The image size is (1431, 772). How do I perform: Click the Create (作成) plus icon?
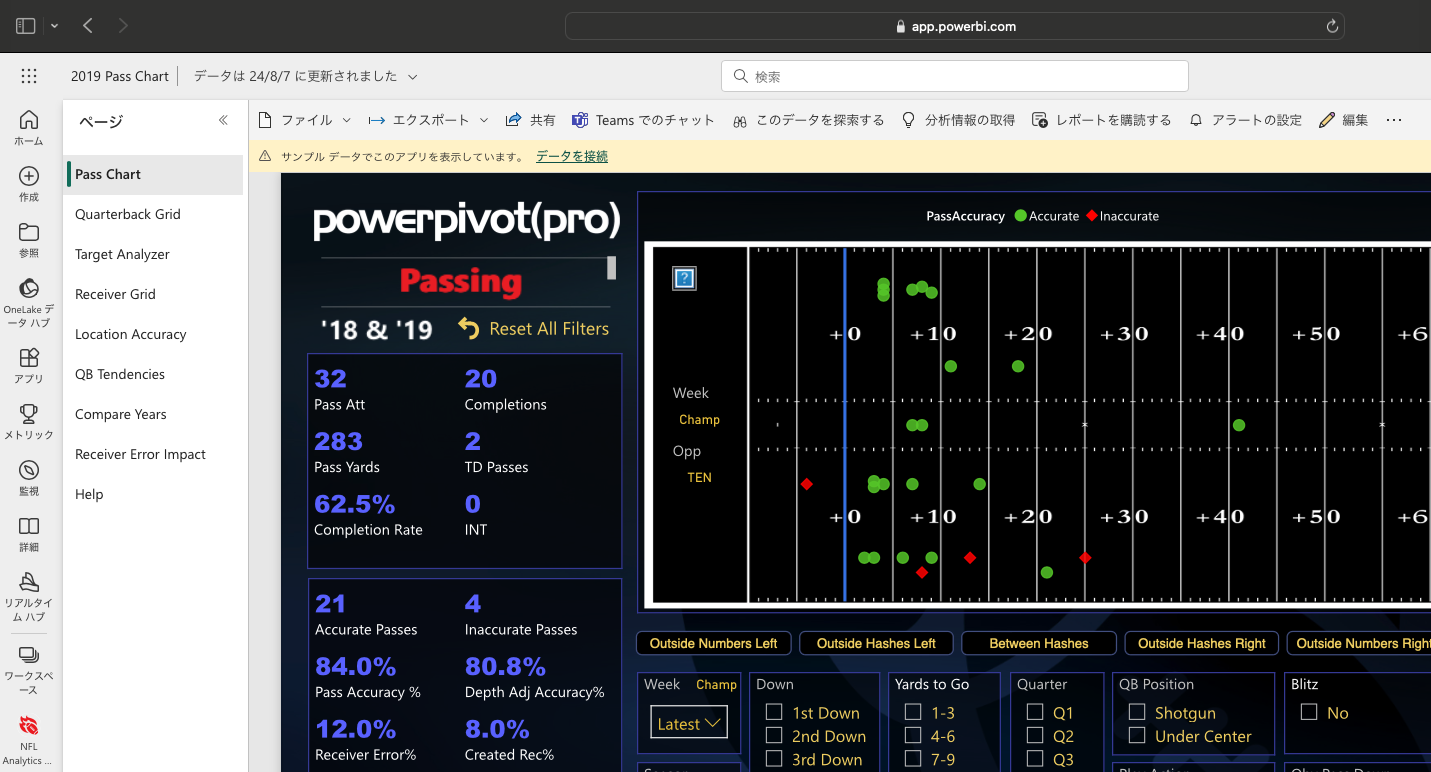pyautogui.click(x=29, y=176)
